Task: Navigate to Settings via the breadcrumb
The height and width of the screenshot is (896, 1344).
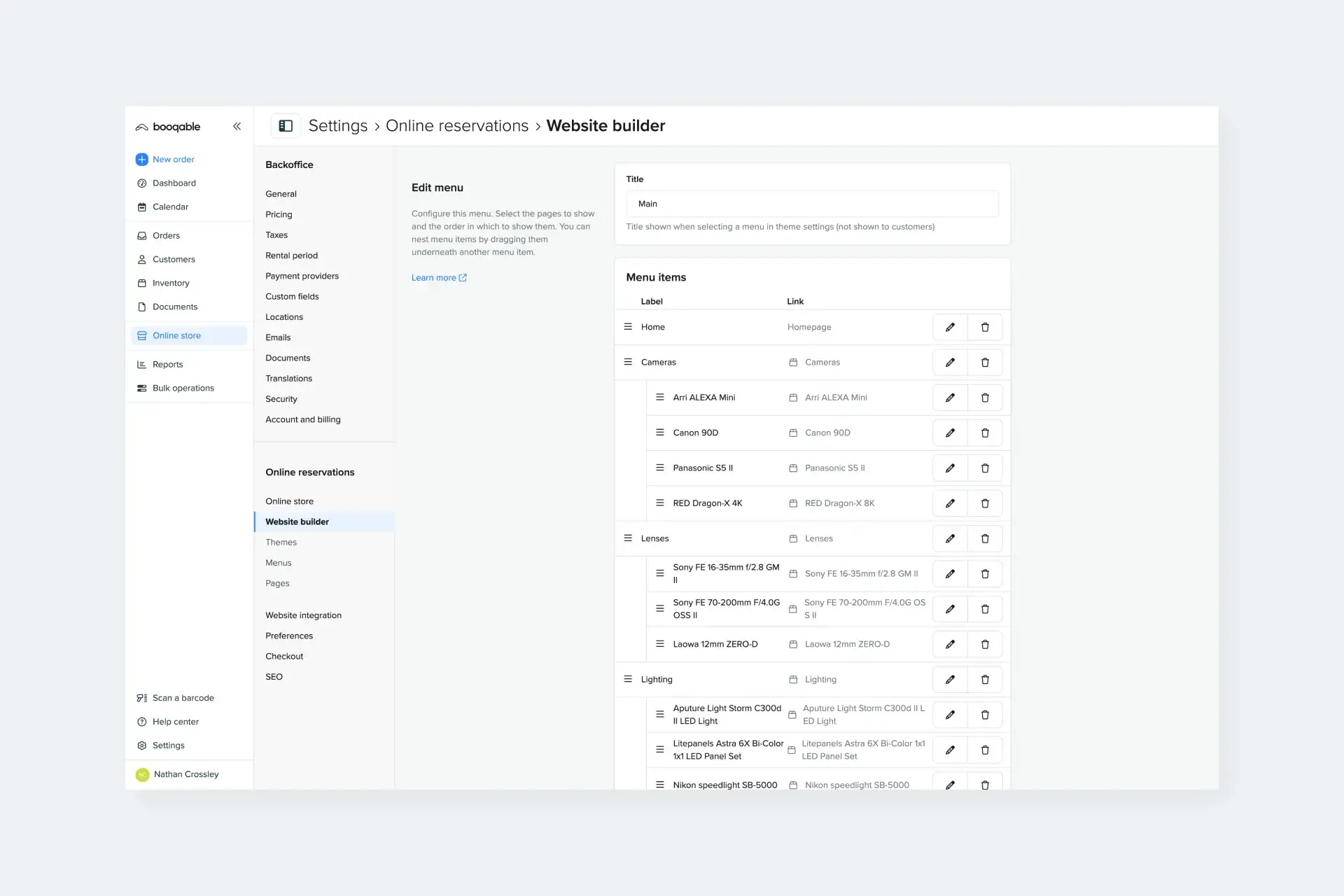Action: pyautogui.click(x=338, y=125)
